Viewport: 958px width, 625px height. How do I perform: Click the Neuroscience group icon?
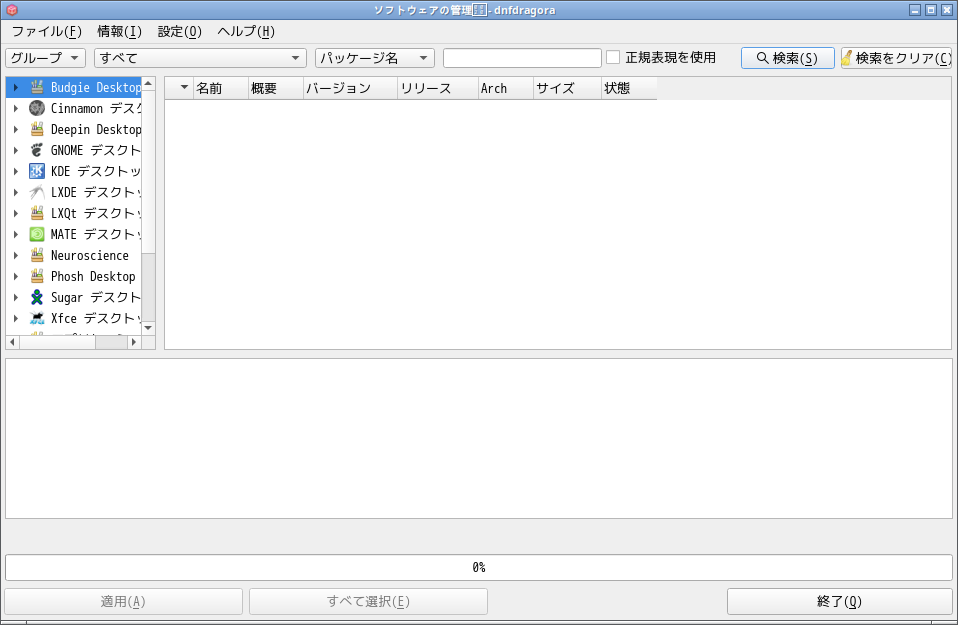click(37, 255)
